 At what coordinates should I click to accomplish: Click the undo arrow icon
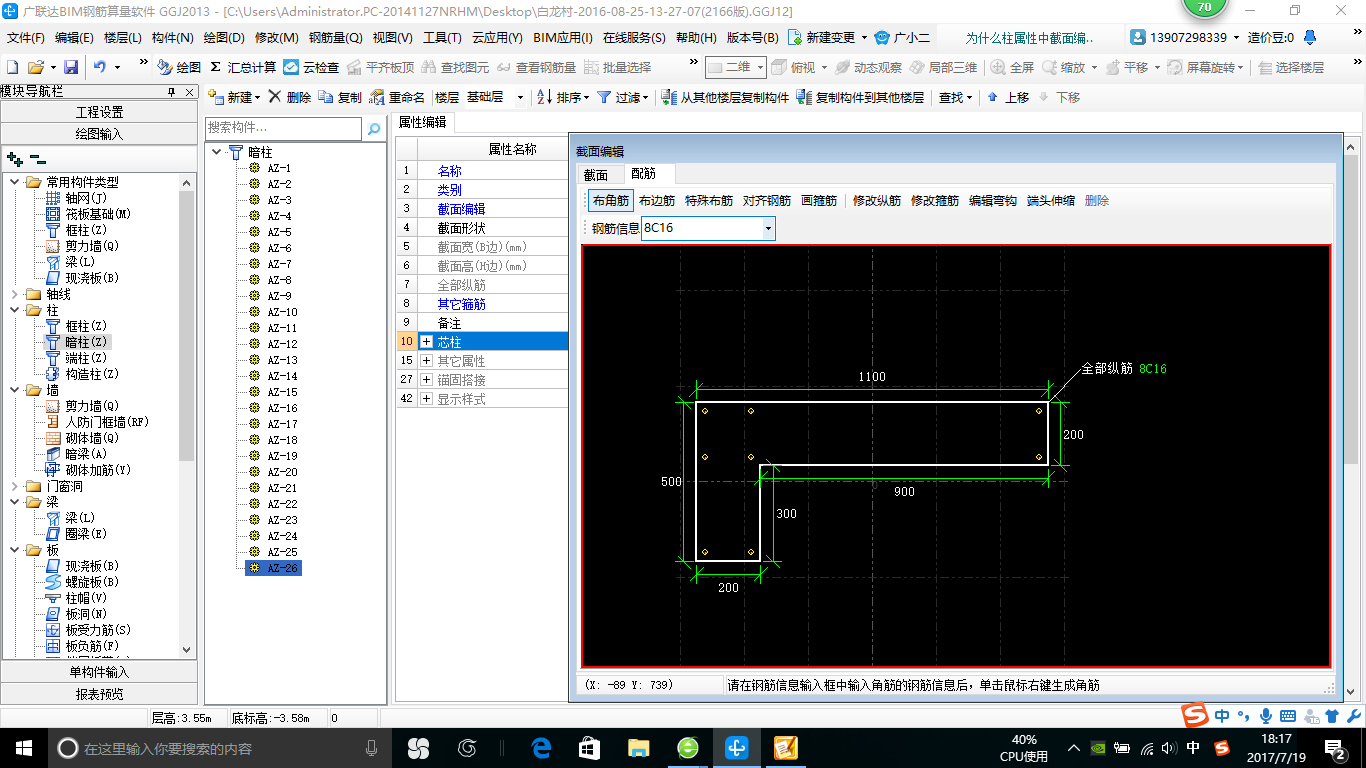click(99, 67)
